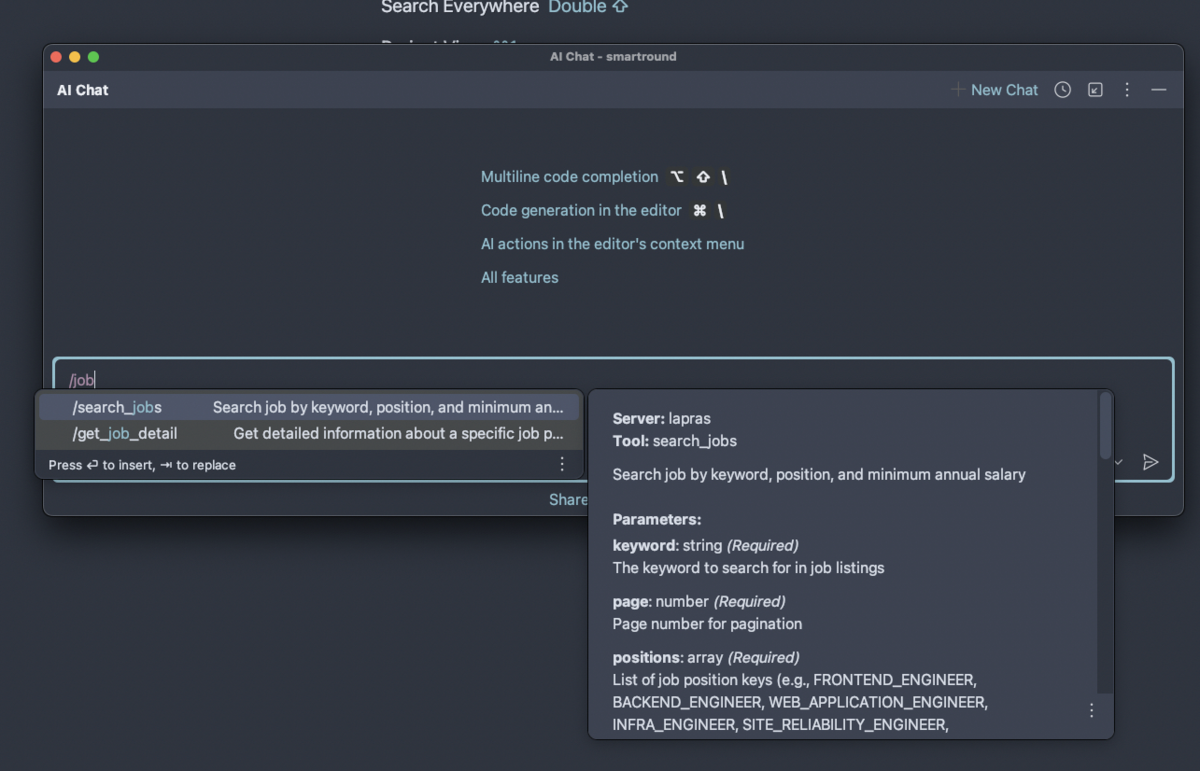Viewport: 1200px width, 771px height.
Task: Click the Share text near the input
Action: [x=568, y=499]
